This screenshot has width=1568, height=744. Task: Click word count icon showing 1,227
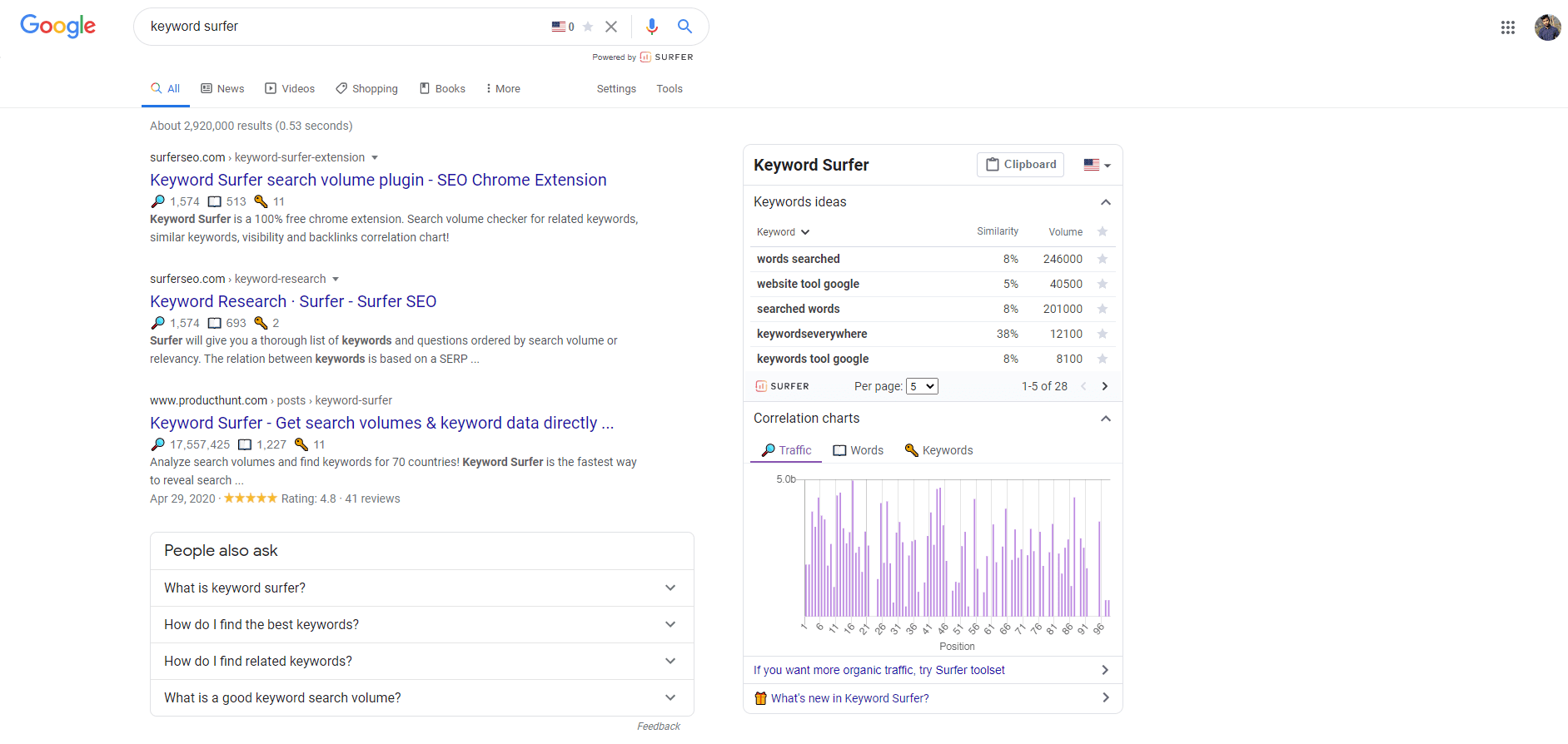click(x=245, y=444)
